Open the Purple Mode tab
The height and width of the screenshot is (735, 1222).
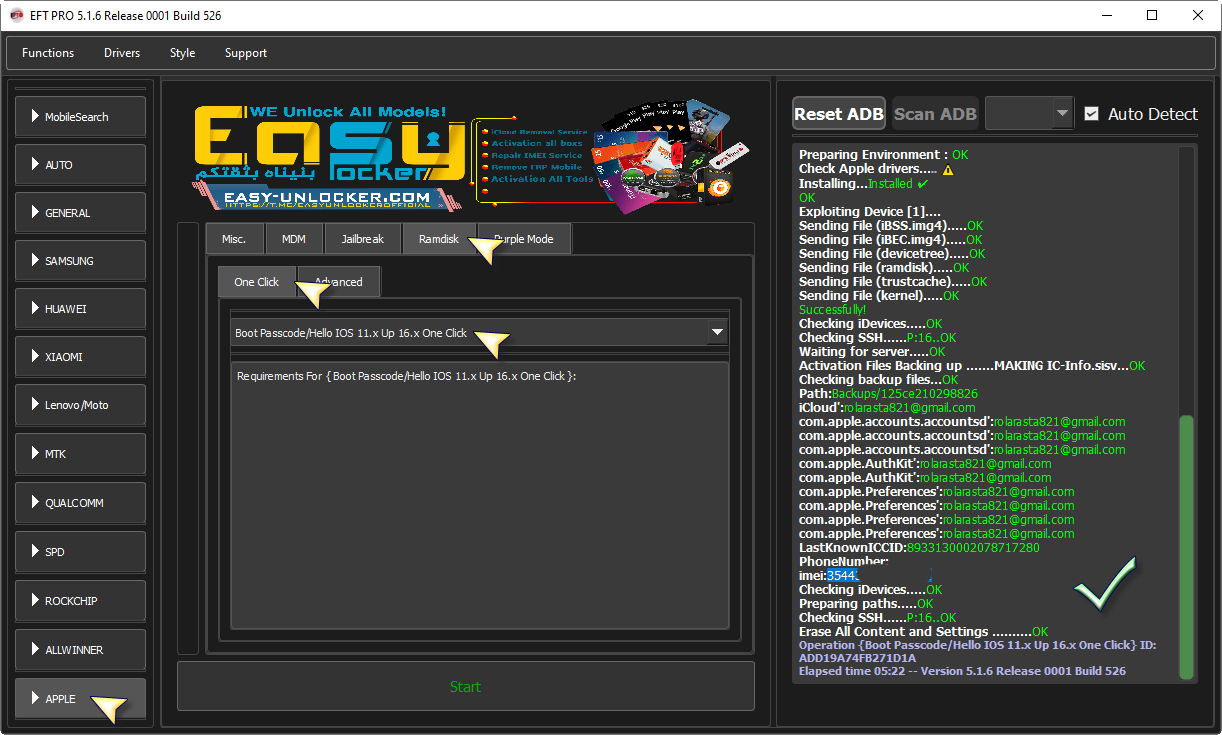tap(524, 239)
